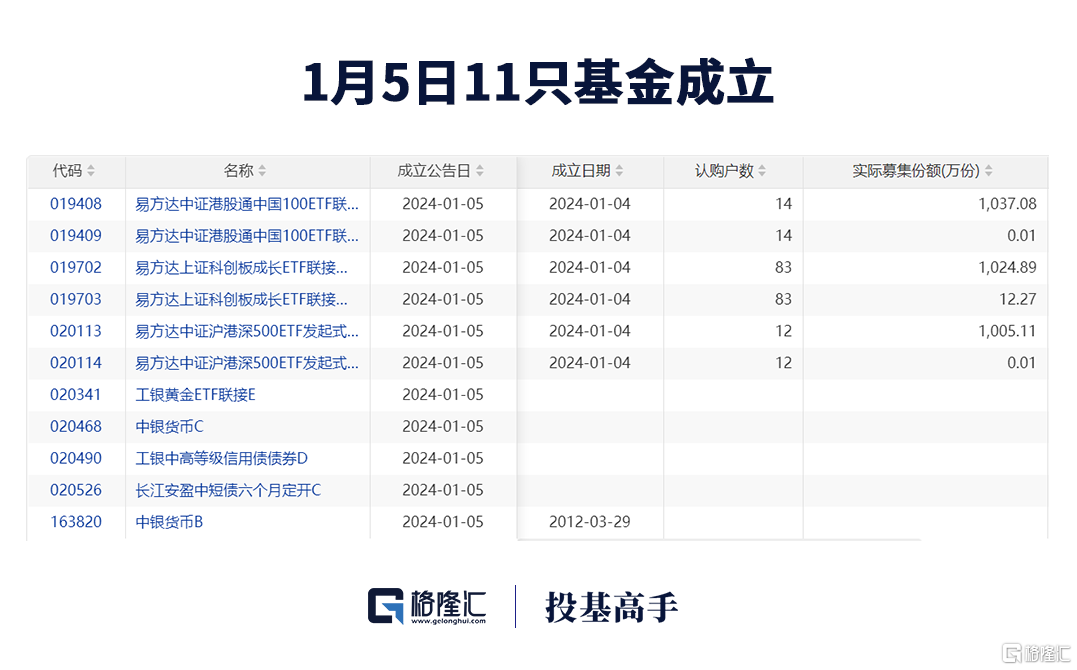Sort by 成立日期 column arrow icon

(x=619, y=171)
